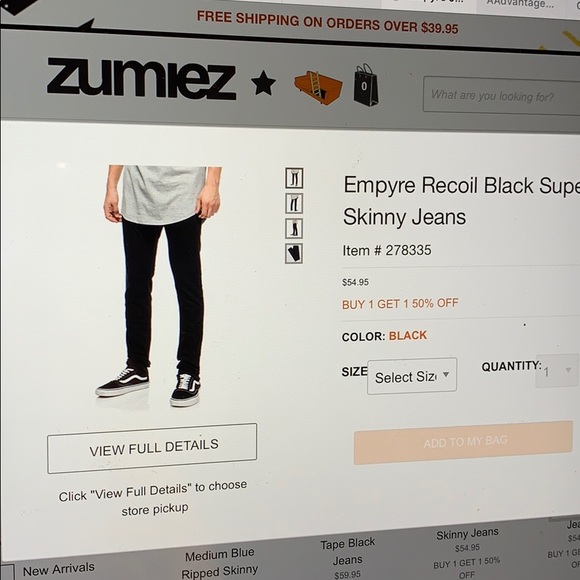Select the second jeans thumbnail view

294,203
